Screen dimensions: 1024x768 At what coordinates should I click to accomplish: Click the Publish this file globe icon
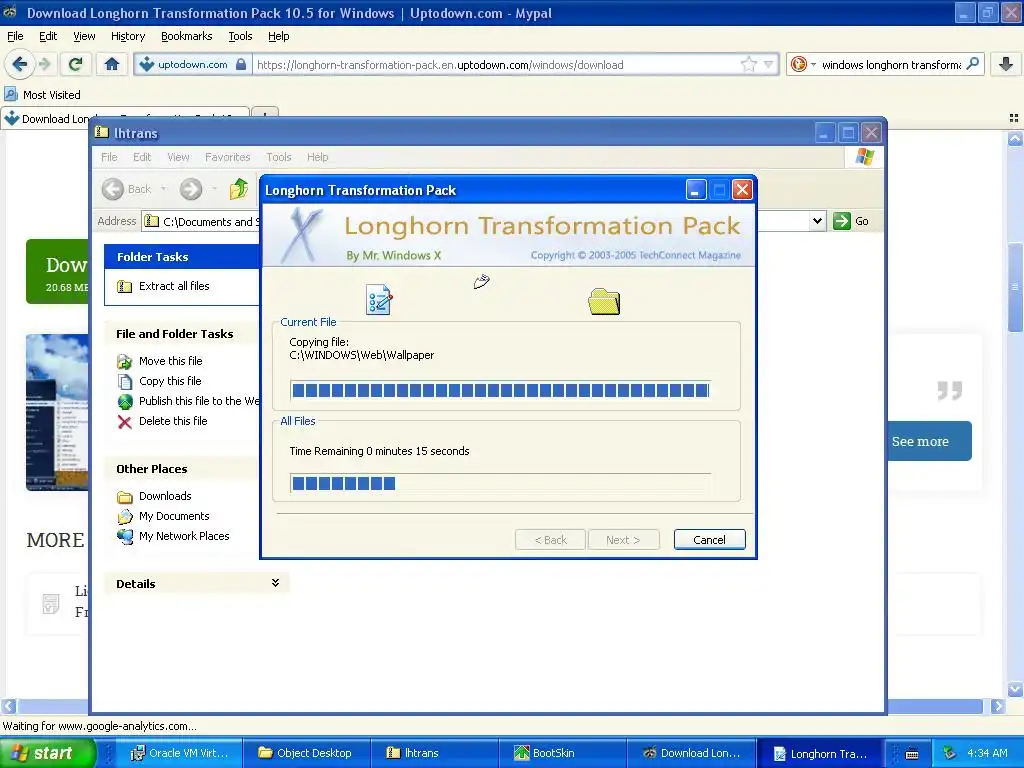tap(124, 402)
